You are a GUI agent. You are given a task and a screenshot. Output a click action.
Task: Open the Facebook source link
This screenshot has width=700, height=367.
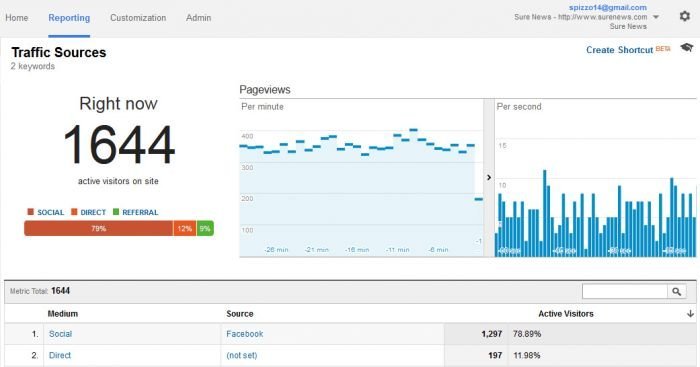tap(245, 334)
